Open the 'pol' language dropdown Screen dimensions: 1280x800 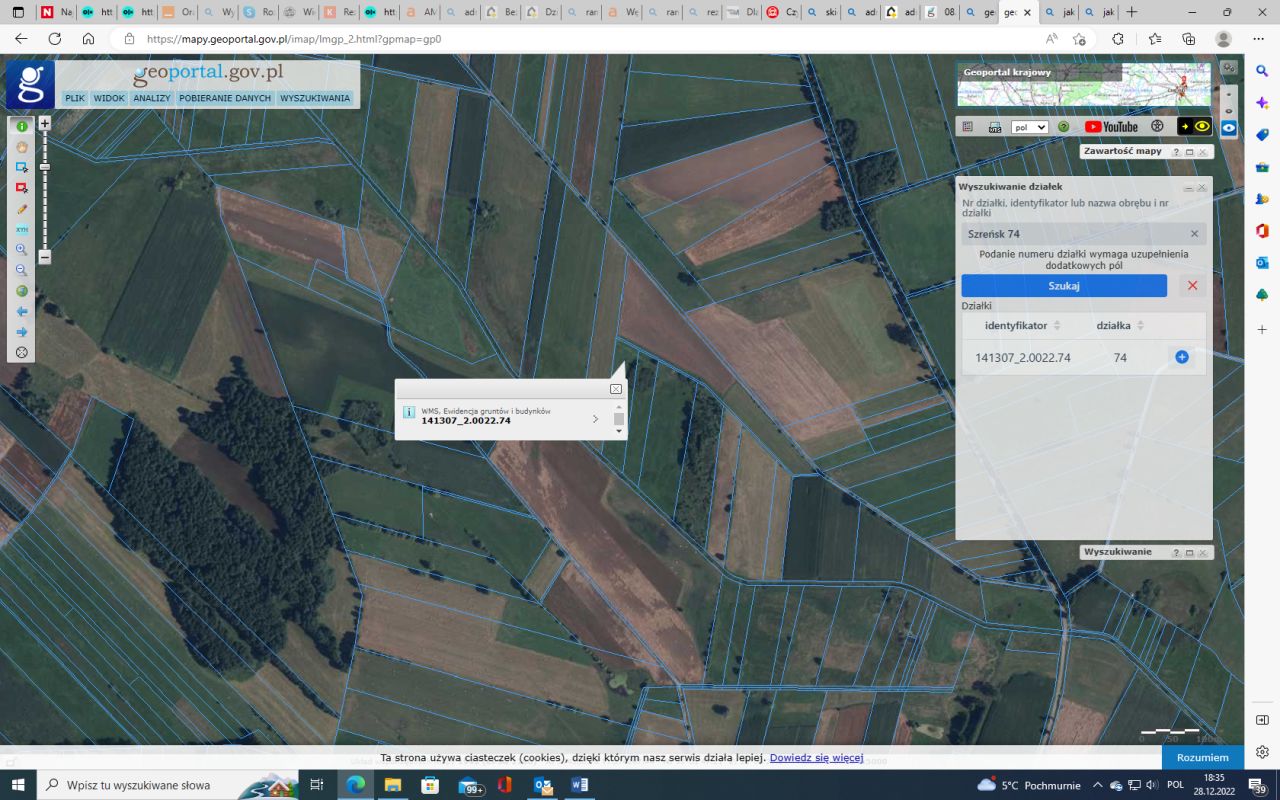coord(1029,127)
